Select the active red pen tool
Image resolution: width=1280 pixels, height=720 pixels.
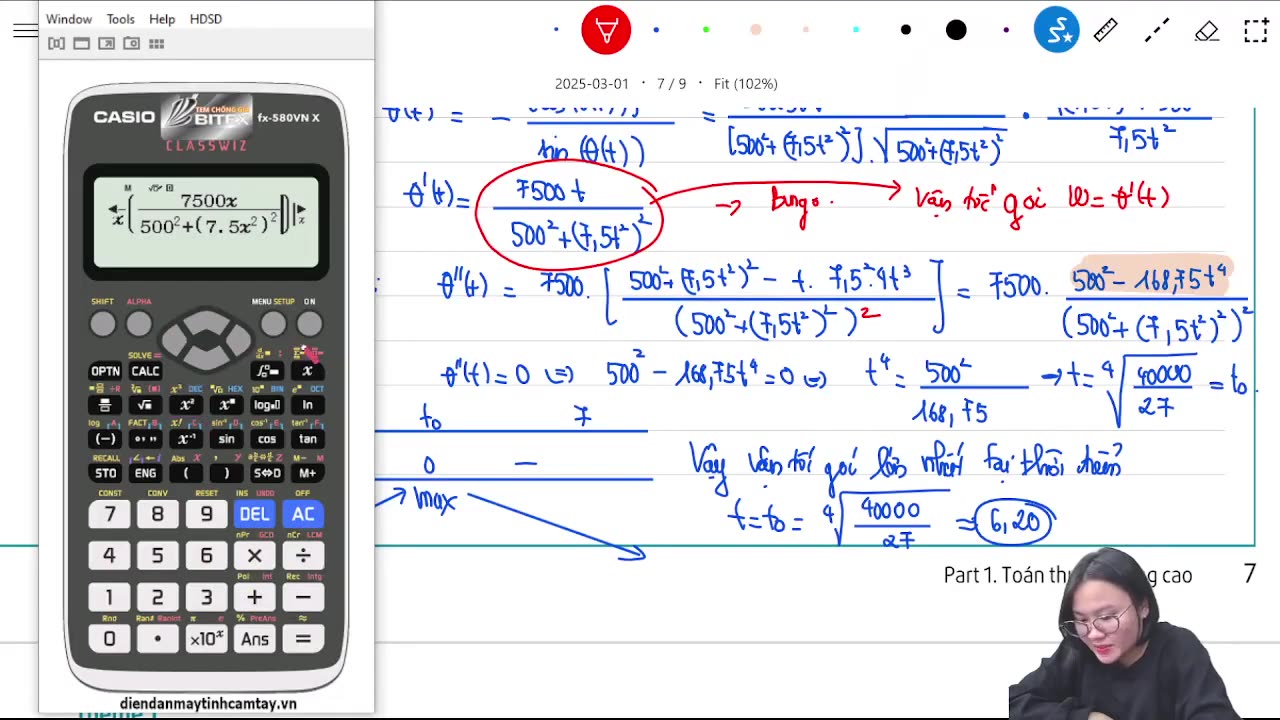[x=606, y=30]
